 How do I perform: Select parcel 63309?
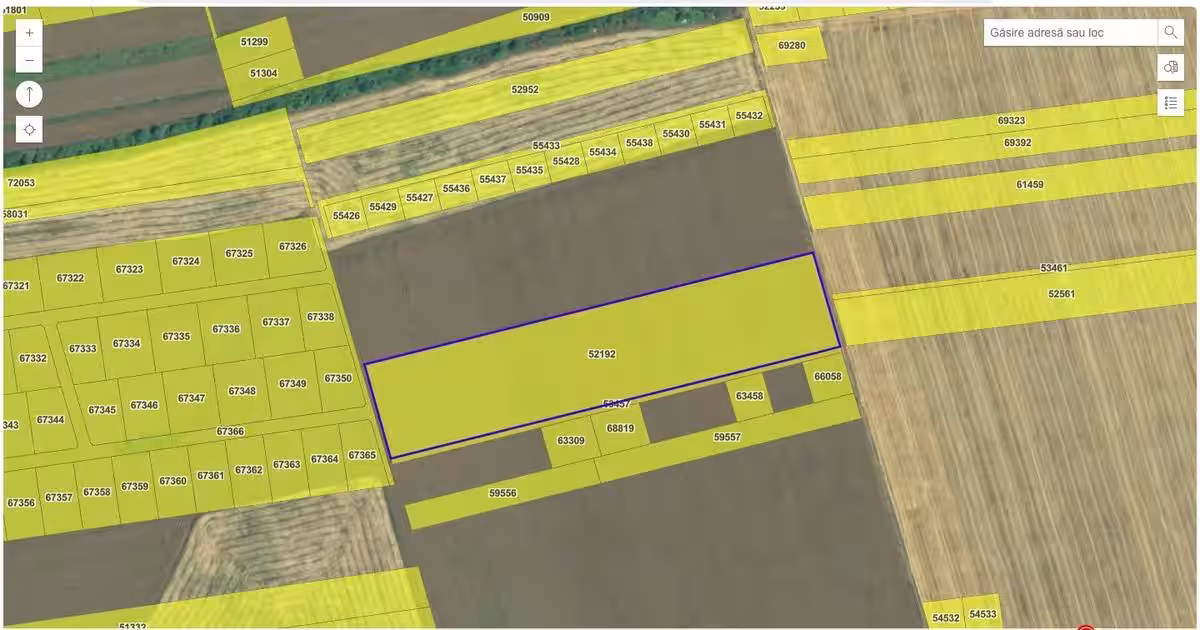click(571, 442)
